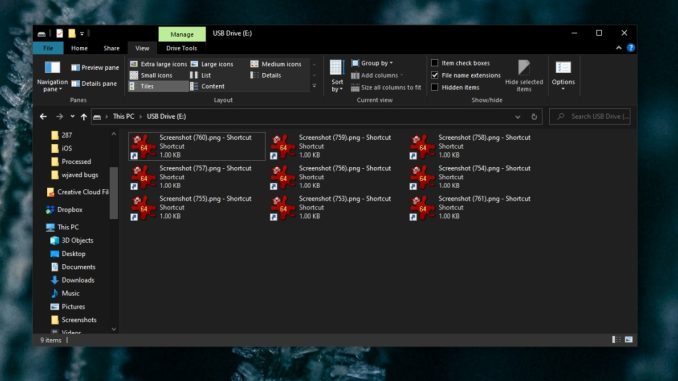Open the Processed folder in sidebar
Viewport: 678px width, 381px height.
coord(71,161)
